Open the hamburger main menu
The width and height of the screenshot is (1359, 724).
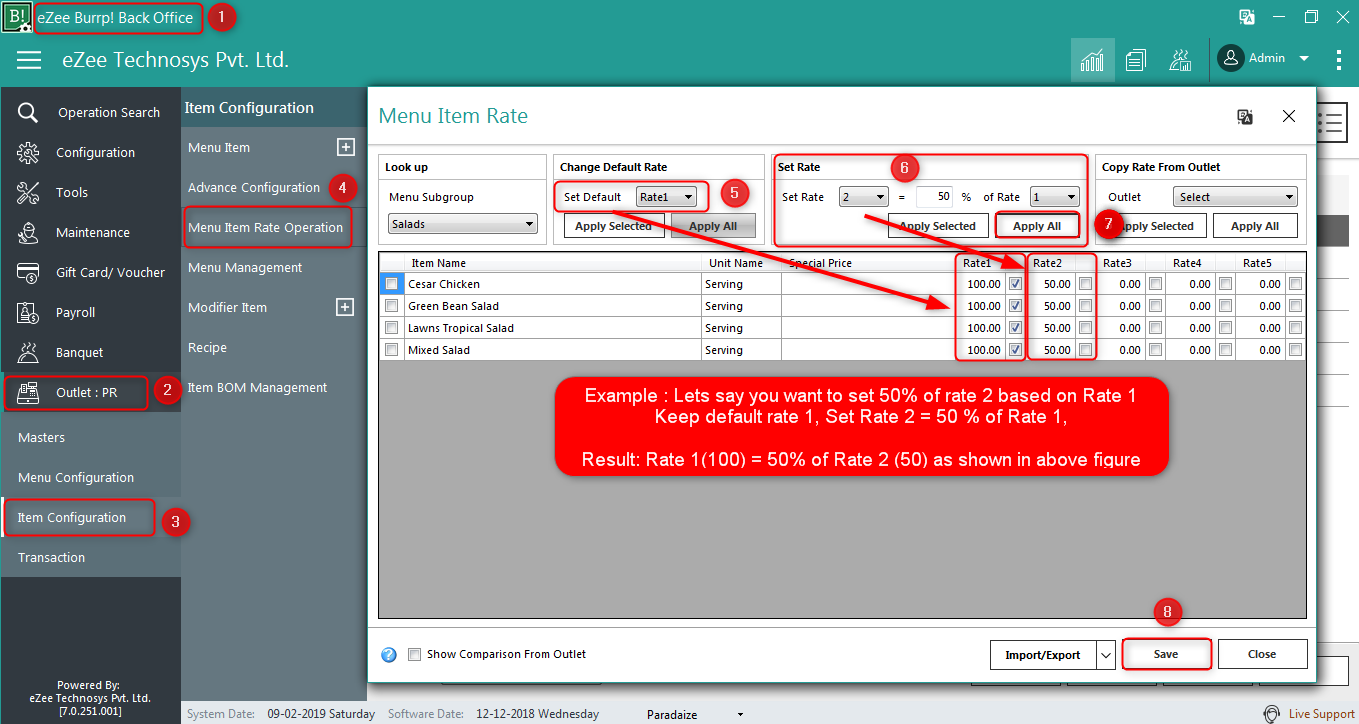click(x=29, y=60)
